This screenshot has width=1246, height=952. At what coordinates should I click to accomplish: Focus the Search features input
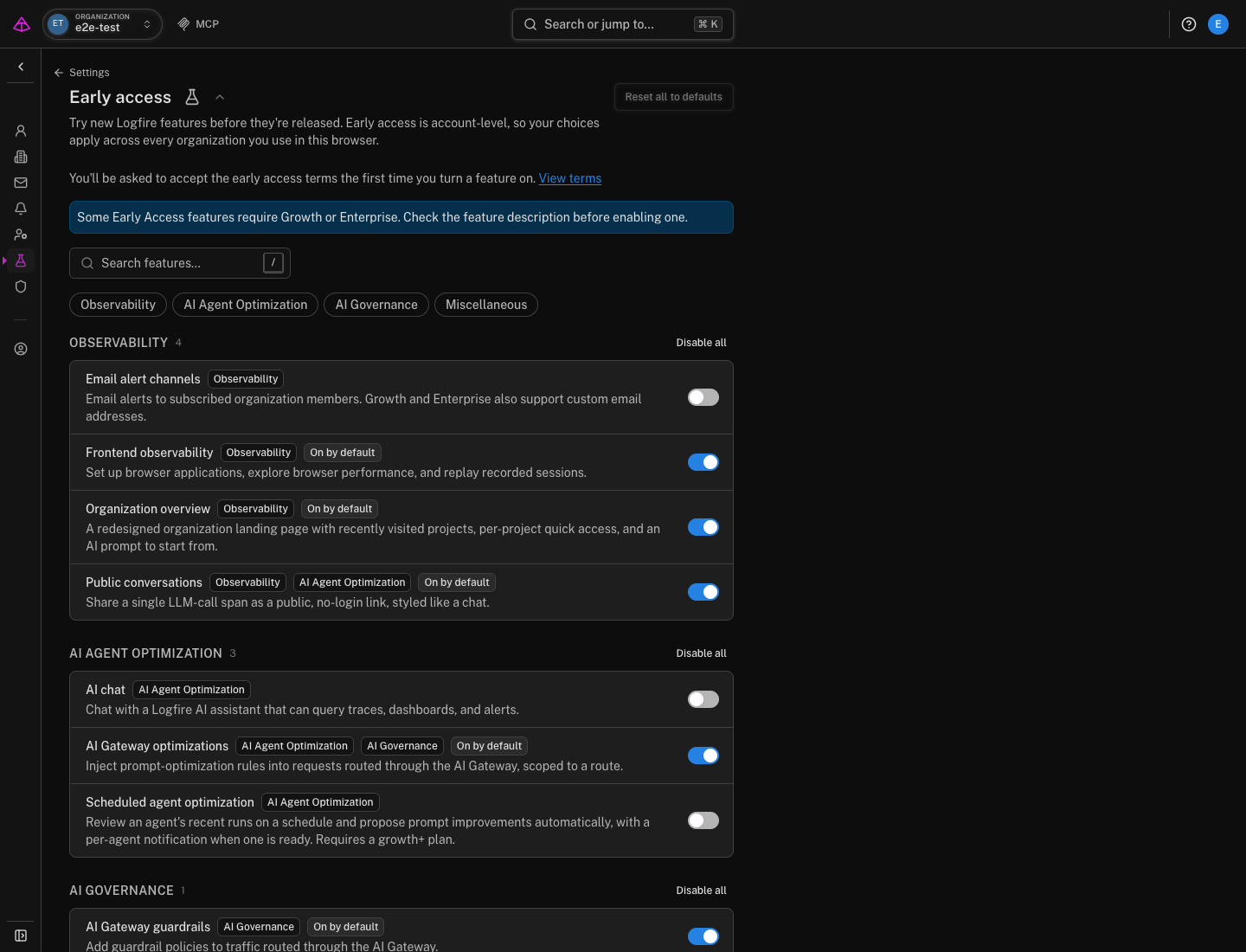click(180, 263)
